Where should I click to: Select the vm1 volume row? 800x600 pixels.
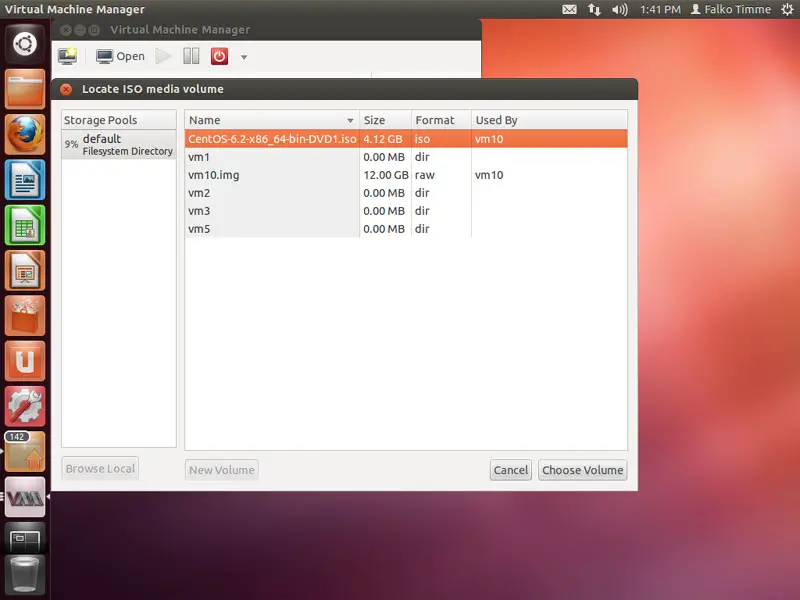click(x=406, y=157)
